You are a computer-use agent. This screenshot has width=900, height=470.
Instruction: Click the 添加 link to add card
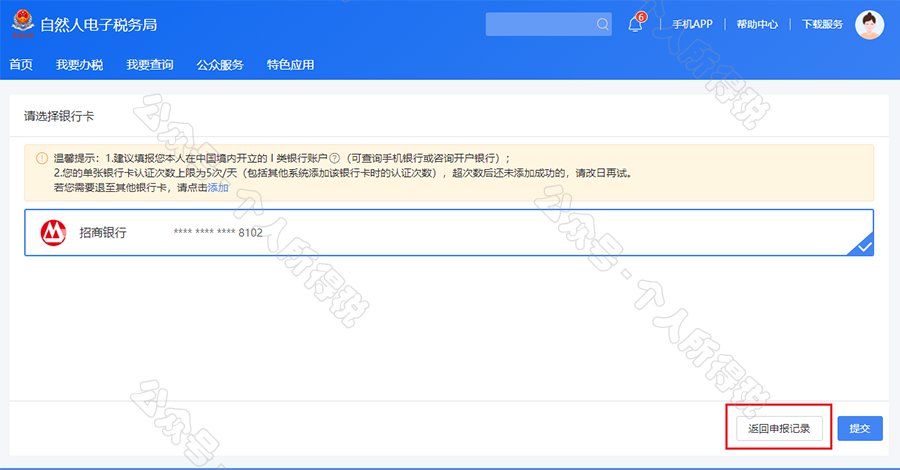coord(218,187)
